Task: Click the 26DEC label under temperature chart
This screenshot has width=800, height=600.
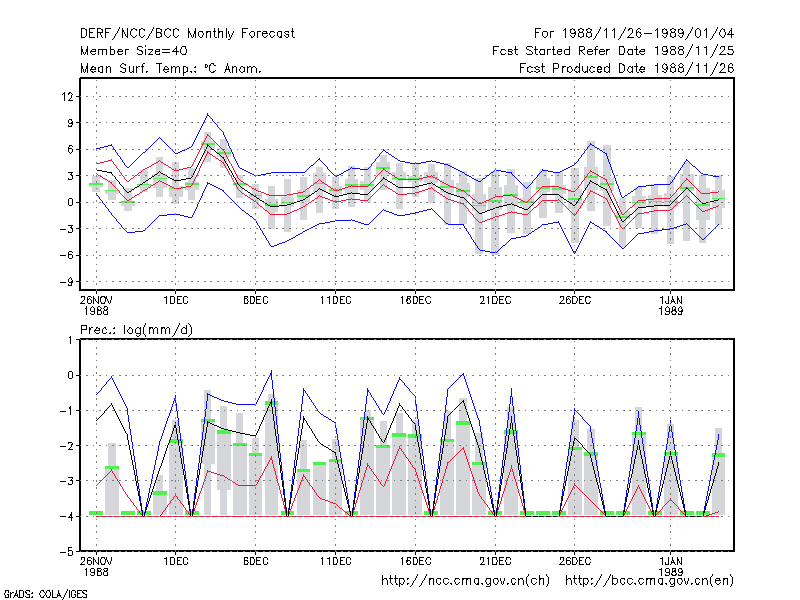Action: tap(574, 300)
